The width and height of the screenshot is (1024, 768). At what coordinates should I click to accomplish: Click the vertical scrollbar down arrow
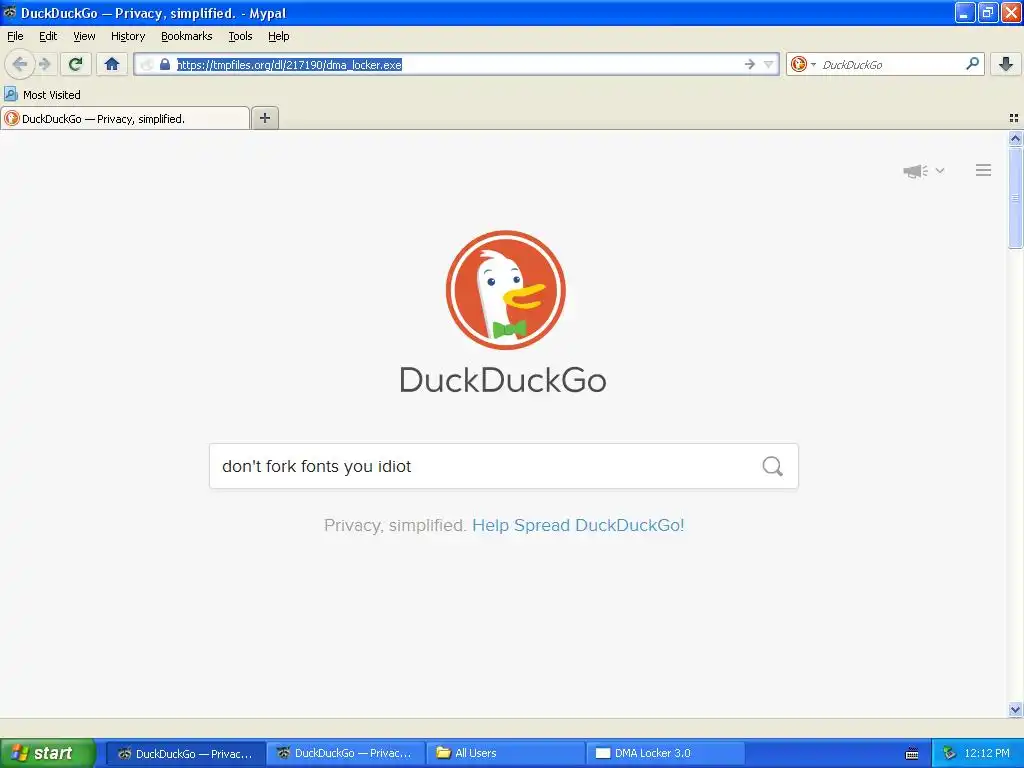click(1015, 710)
